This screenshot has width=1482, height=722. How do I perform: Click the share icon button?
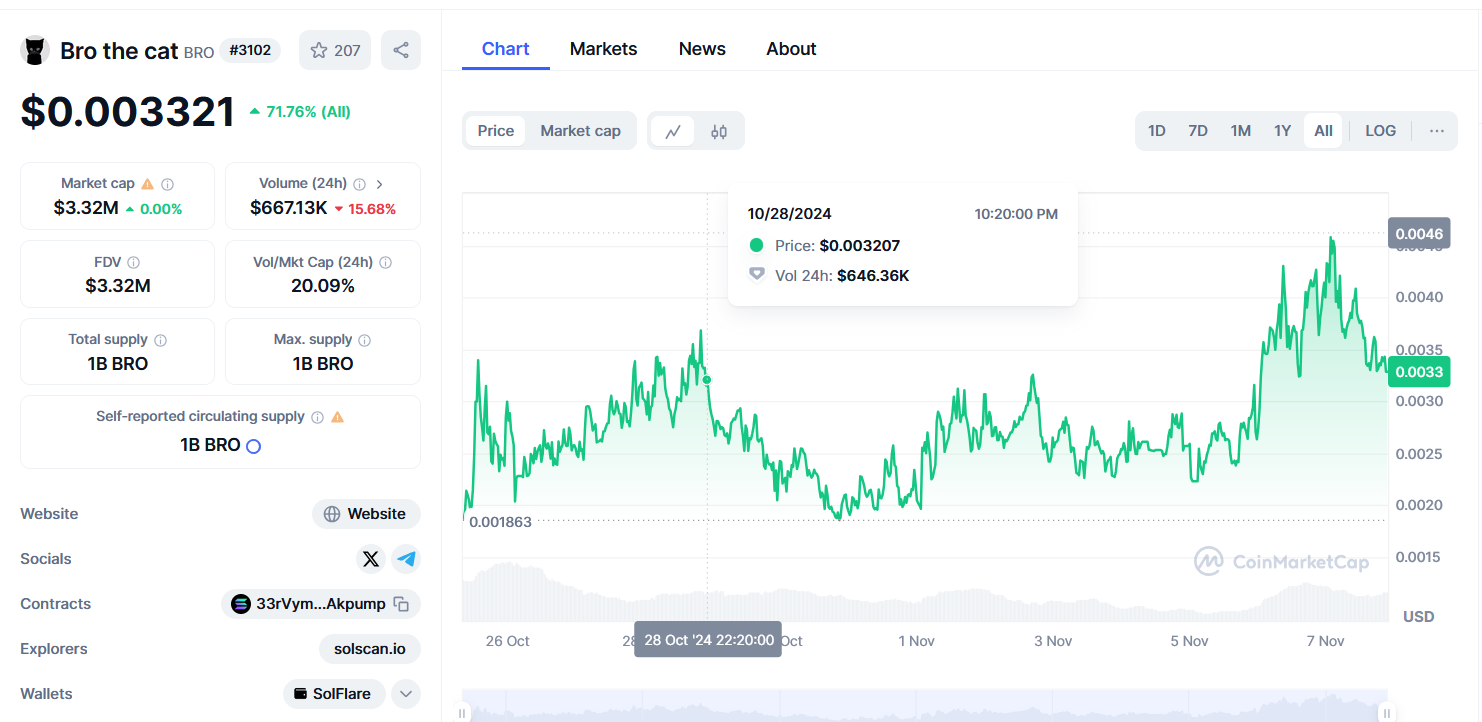coord(401,50)
